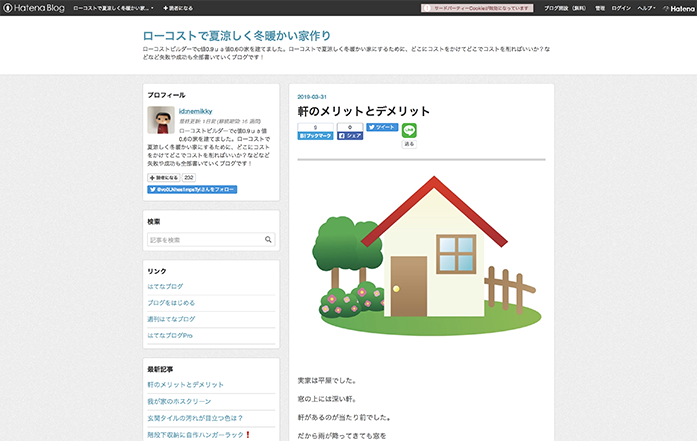Click the 232 subscriber count
This screenshot has height=441, width=697.
pos(189,177)
